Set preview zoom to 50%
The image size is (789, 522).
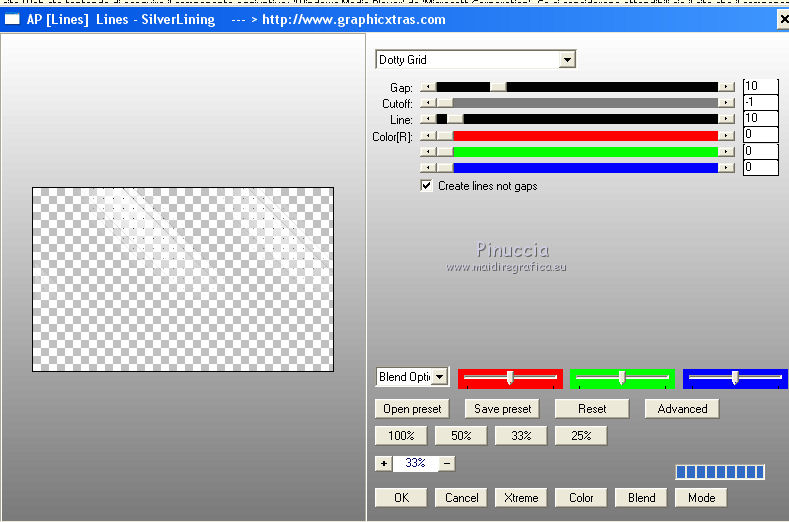coord(461,435)
